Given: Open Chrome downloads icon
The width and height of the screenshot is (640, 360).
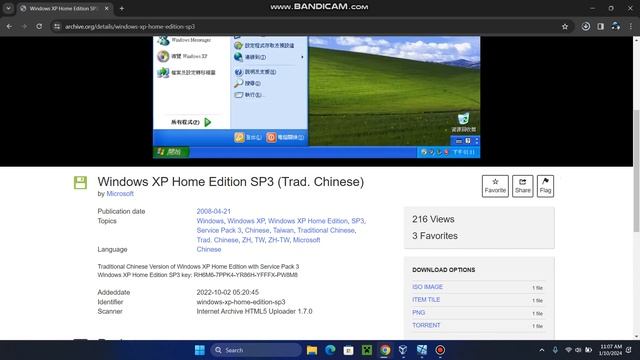Looking at the screenshot, I should click(586, 27).
